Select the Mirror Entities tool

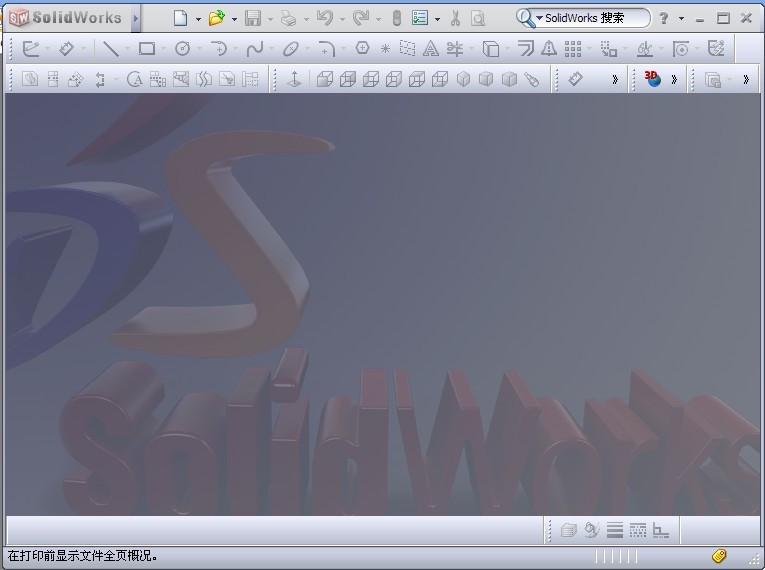549,49
